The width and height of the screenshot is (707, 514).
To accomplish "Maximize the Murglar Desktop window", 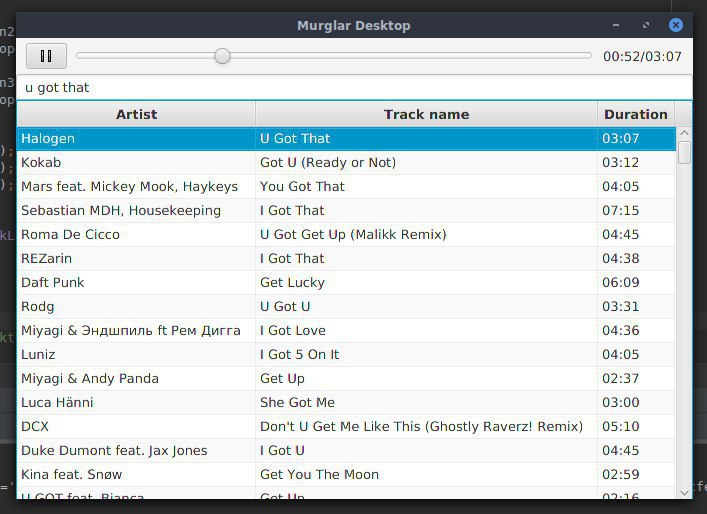I will click(x=646, y=25).
